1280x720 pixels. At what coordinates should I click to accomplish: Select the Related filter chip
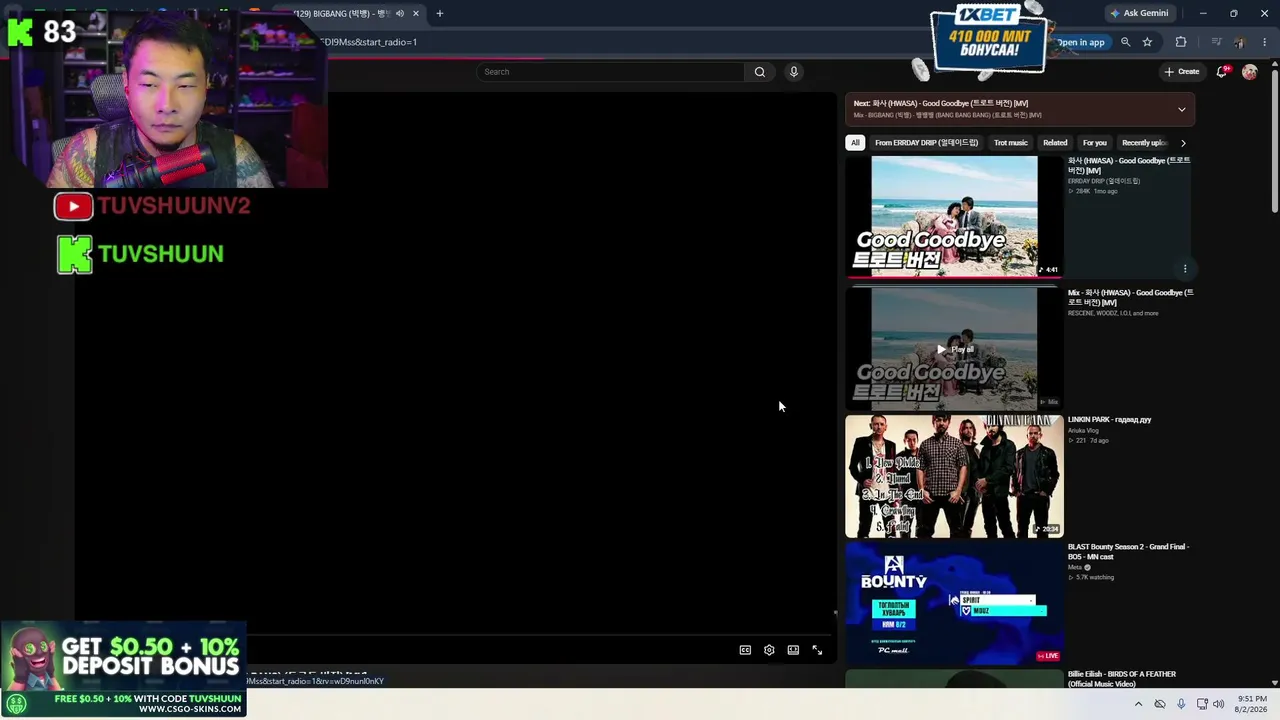(1055, 143)
